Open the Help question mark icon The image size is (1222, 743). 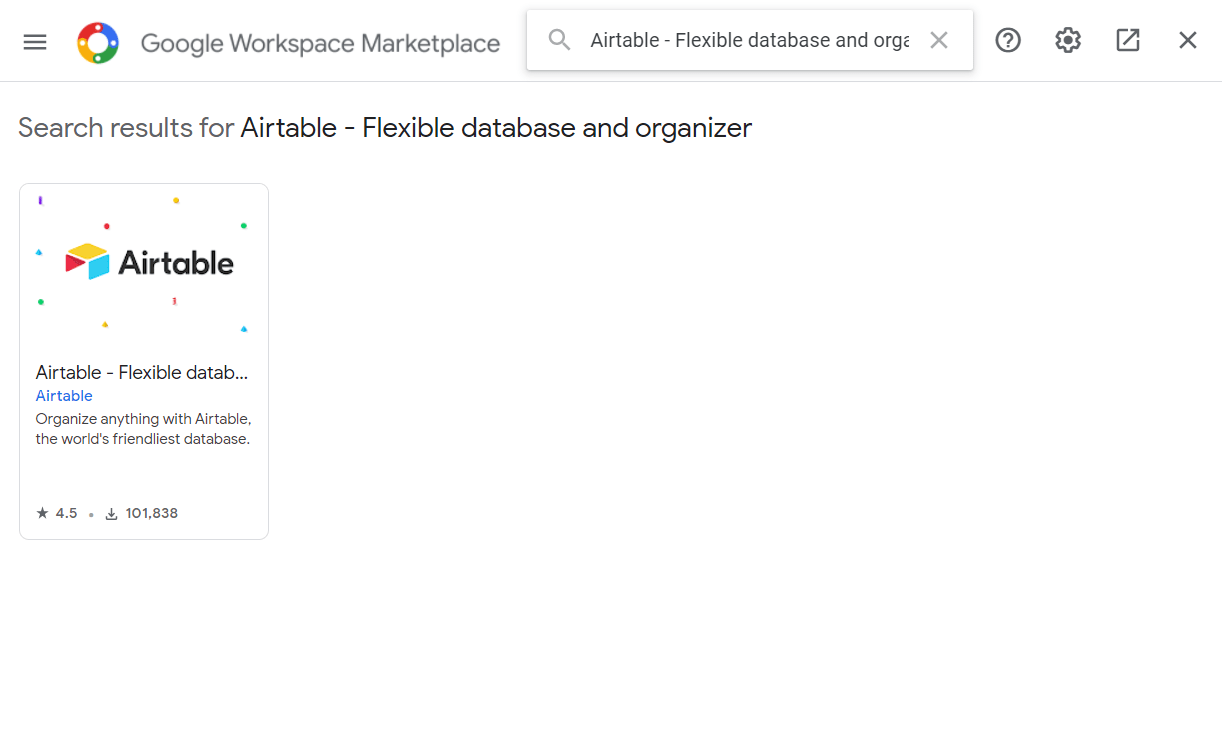(1008, 40)
